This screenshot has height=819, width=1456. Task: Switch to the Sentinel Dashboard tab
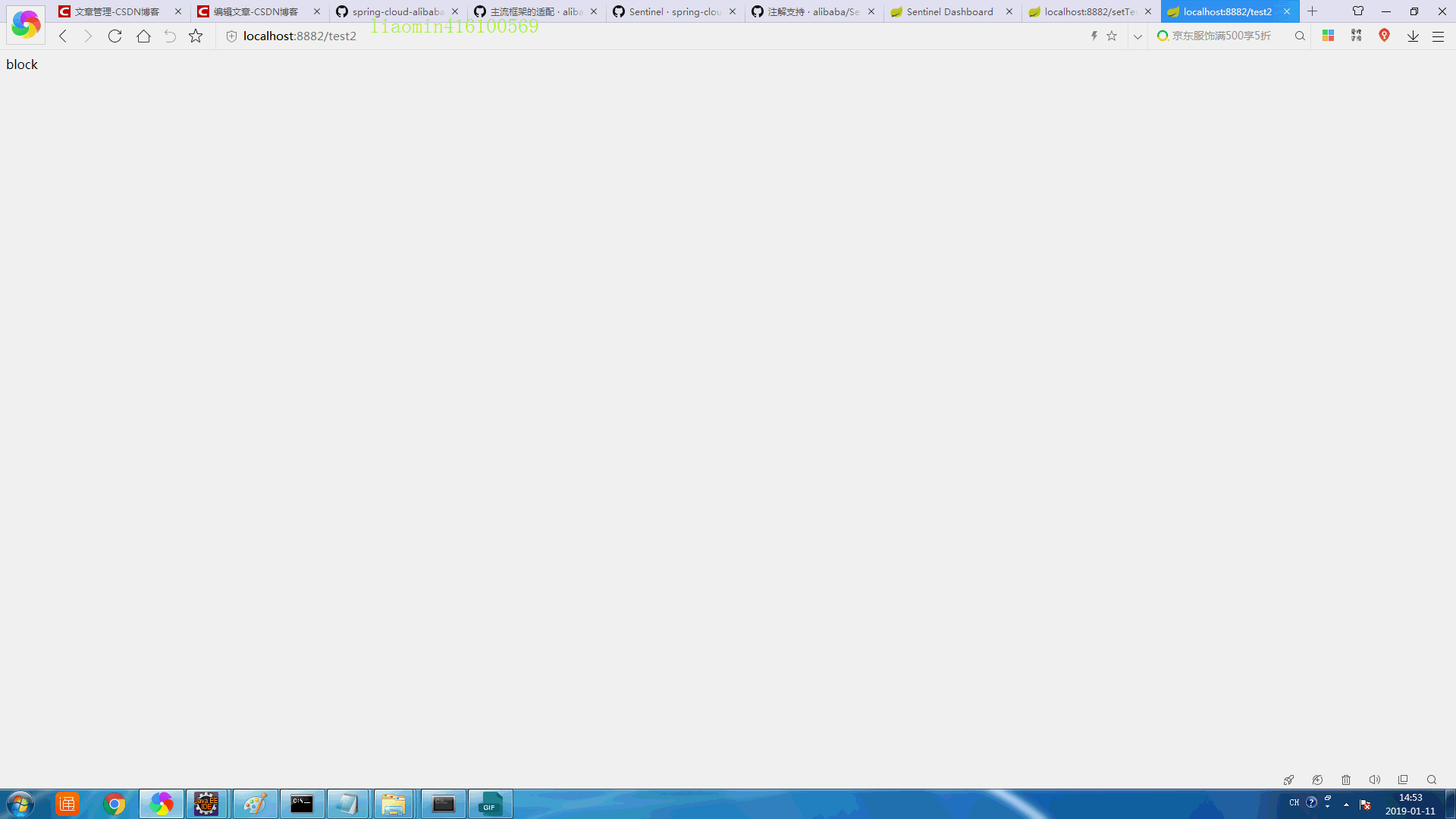949,11
